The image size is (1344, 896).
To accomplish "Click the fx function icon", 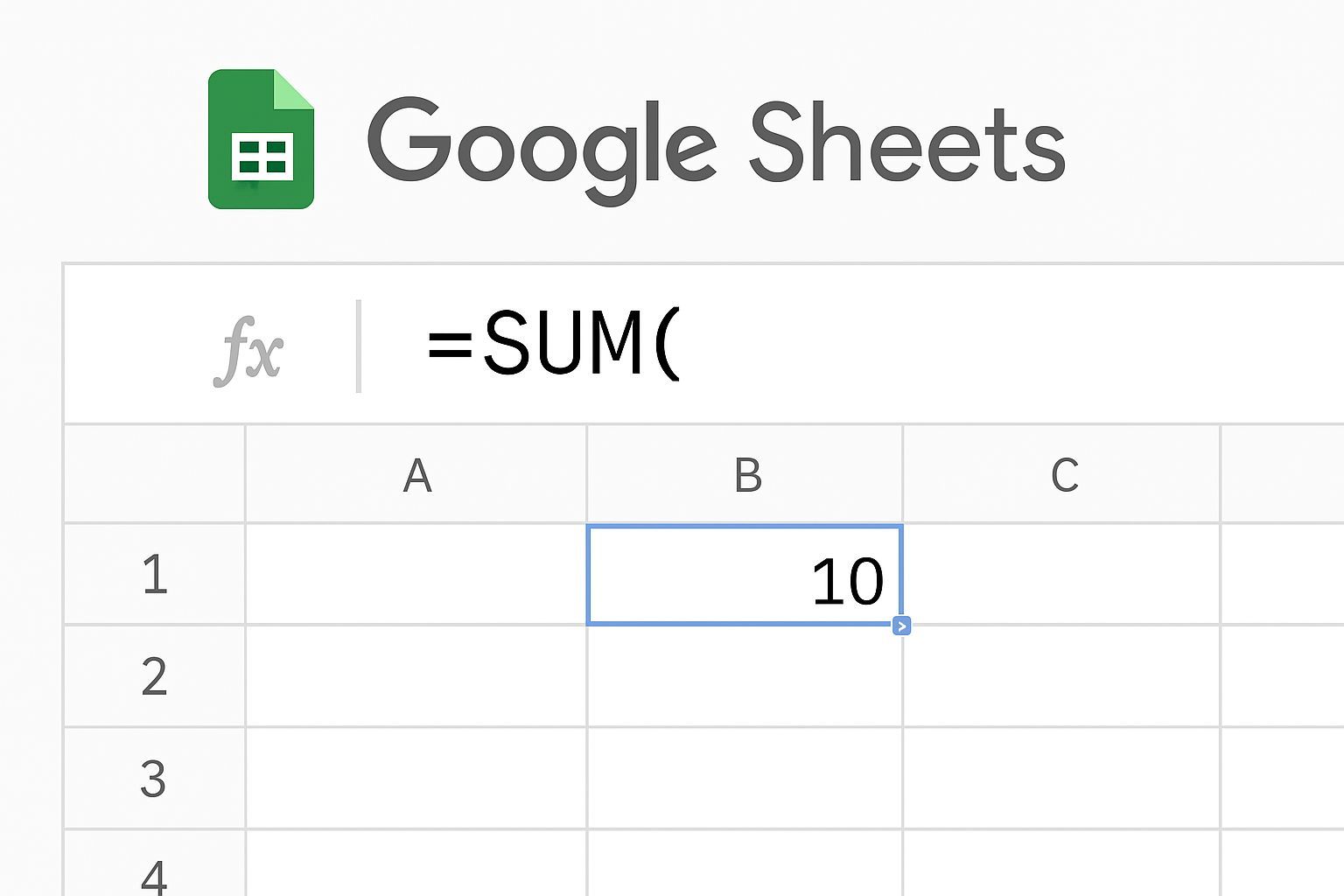I will click(248, 348).
